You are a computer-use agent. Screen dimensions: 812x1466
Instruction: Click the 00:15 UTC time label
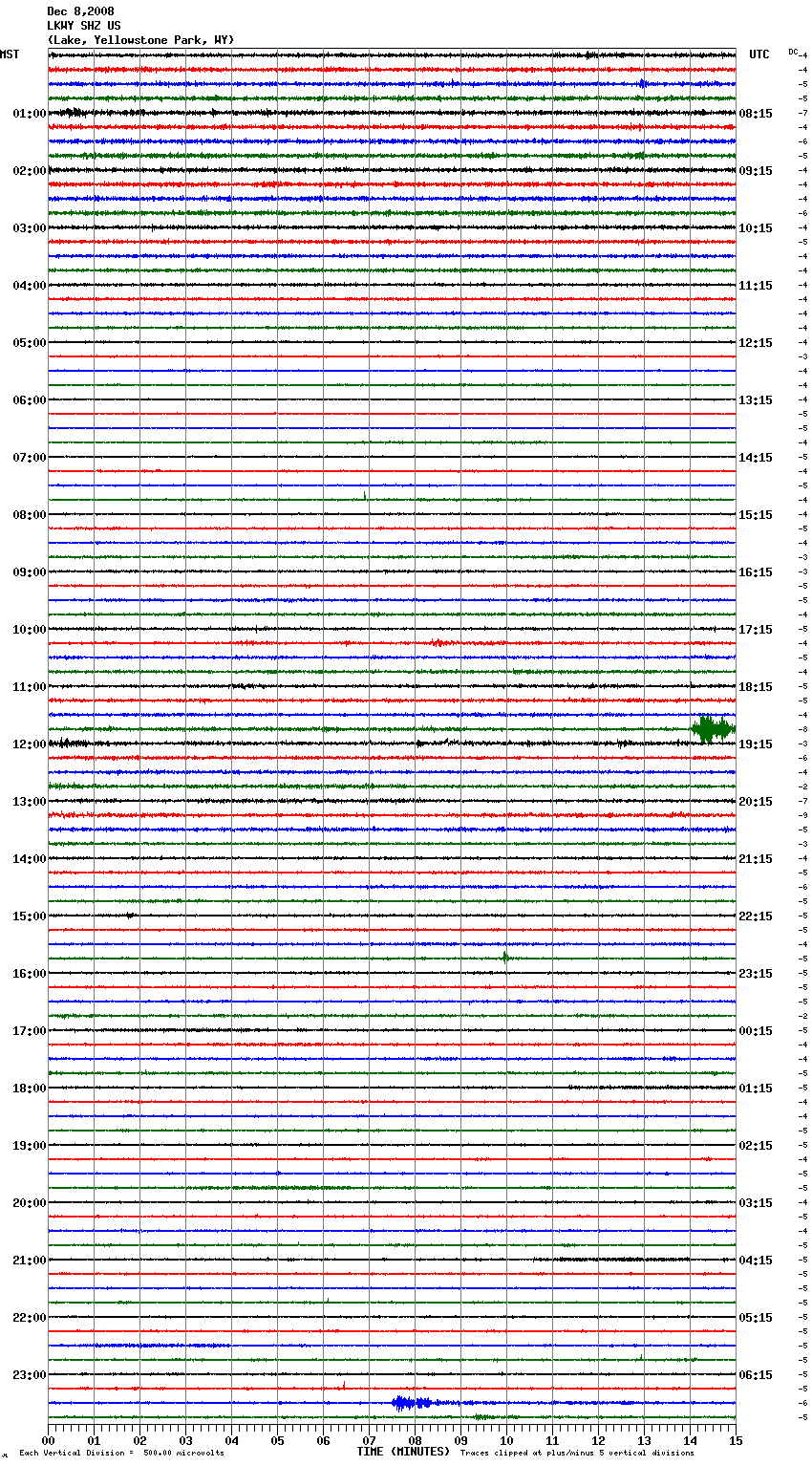(756, 1031)
